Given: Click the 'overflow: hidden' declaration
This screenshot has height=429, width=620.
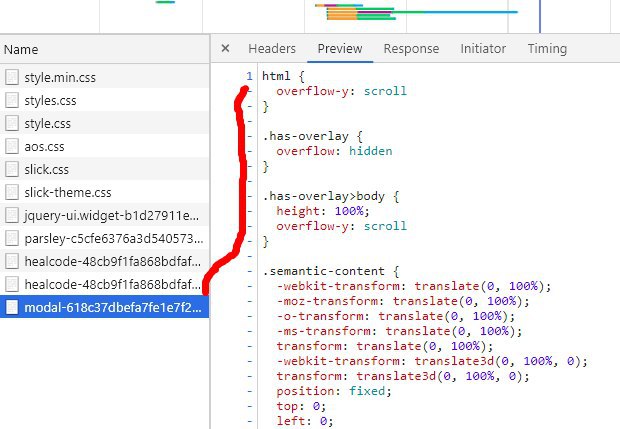Looking at the screenshot, I should 334,151.
